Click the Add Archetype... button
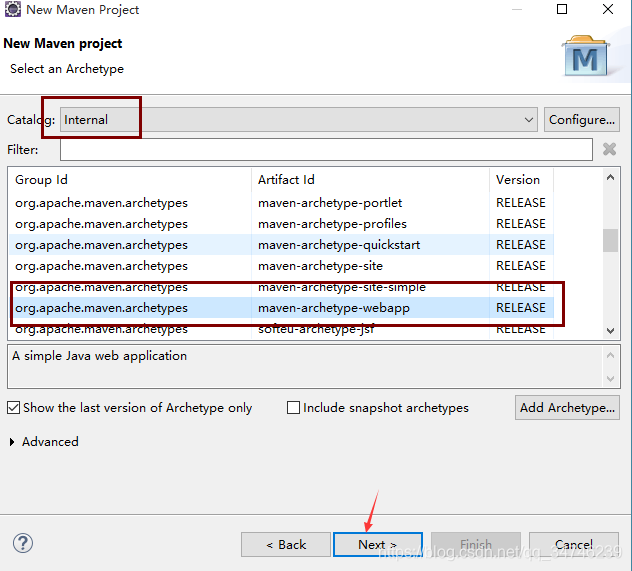 coord(567,408)
